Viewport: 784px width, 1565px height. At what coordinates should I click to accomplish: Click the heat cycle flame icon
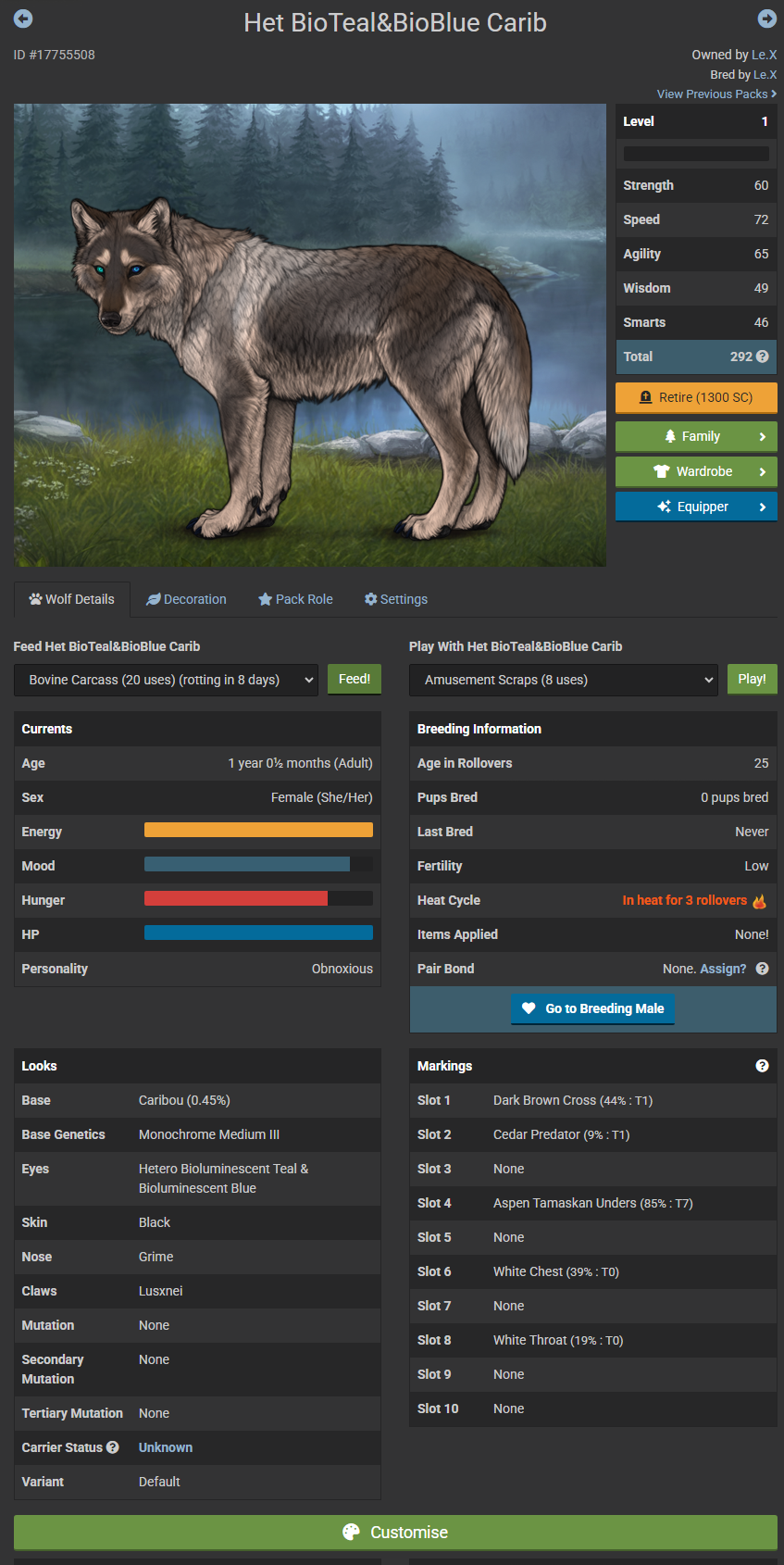pyautogui.click(x=760, y=901)
